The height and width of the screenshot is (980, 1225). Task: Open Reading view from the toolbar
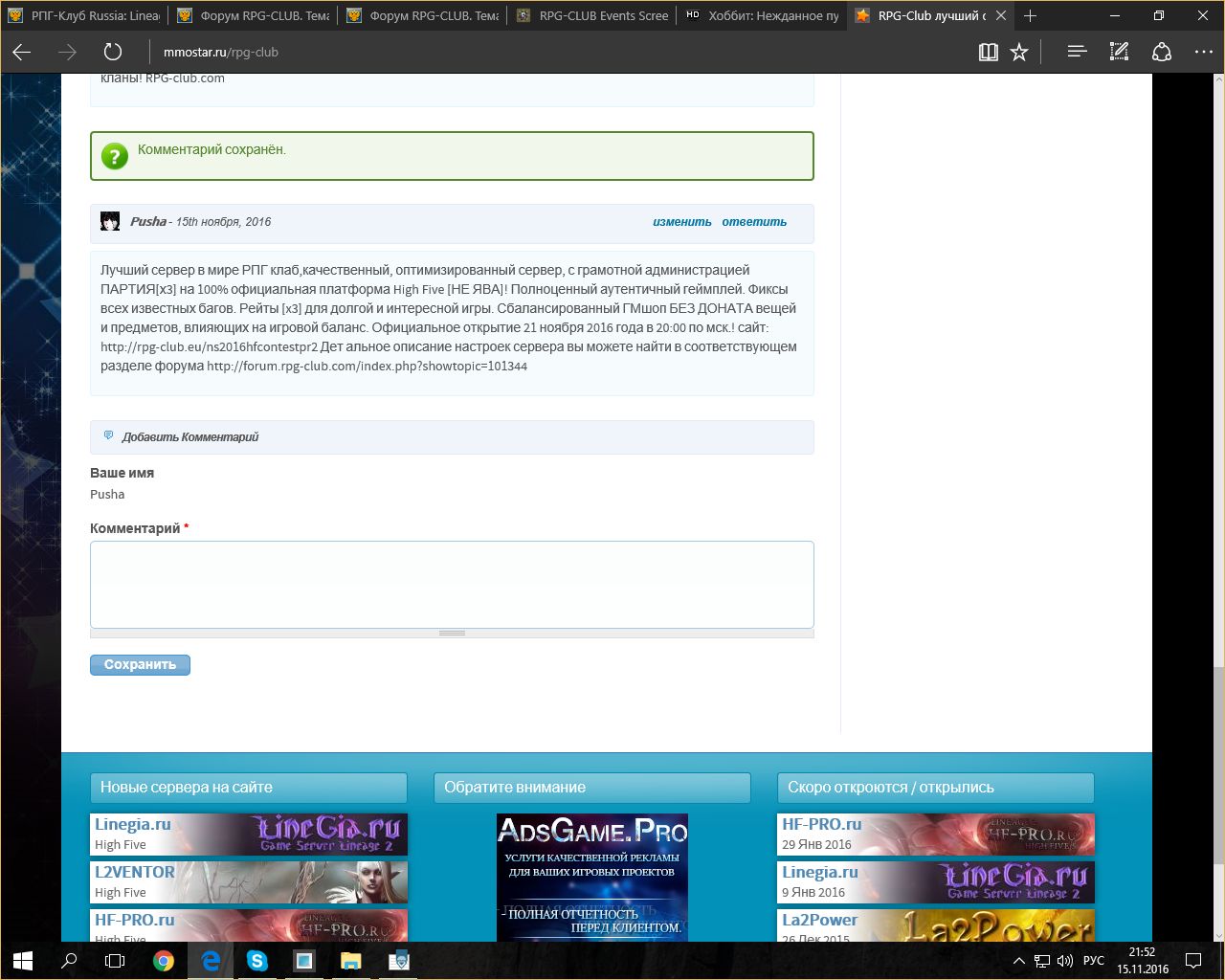pos(989,52)
